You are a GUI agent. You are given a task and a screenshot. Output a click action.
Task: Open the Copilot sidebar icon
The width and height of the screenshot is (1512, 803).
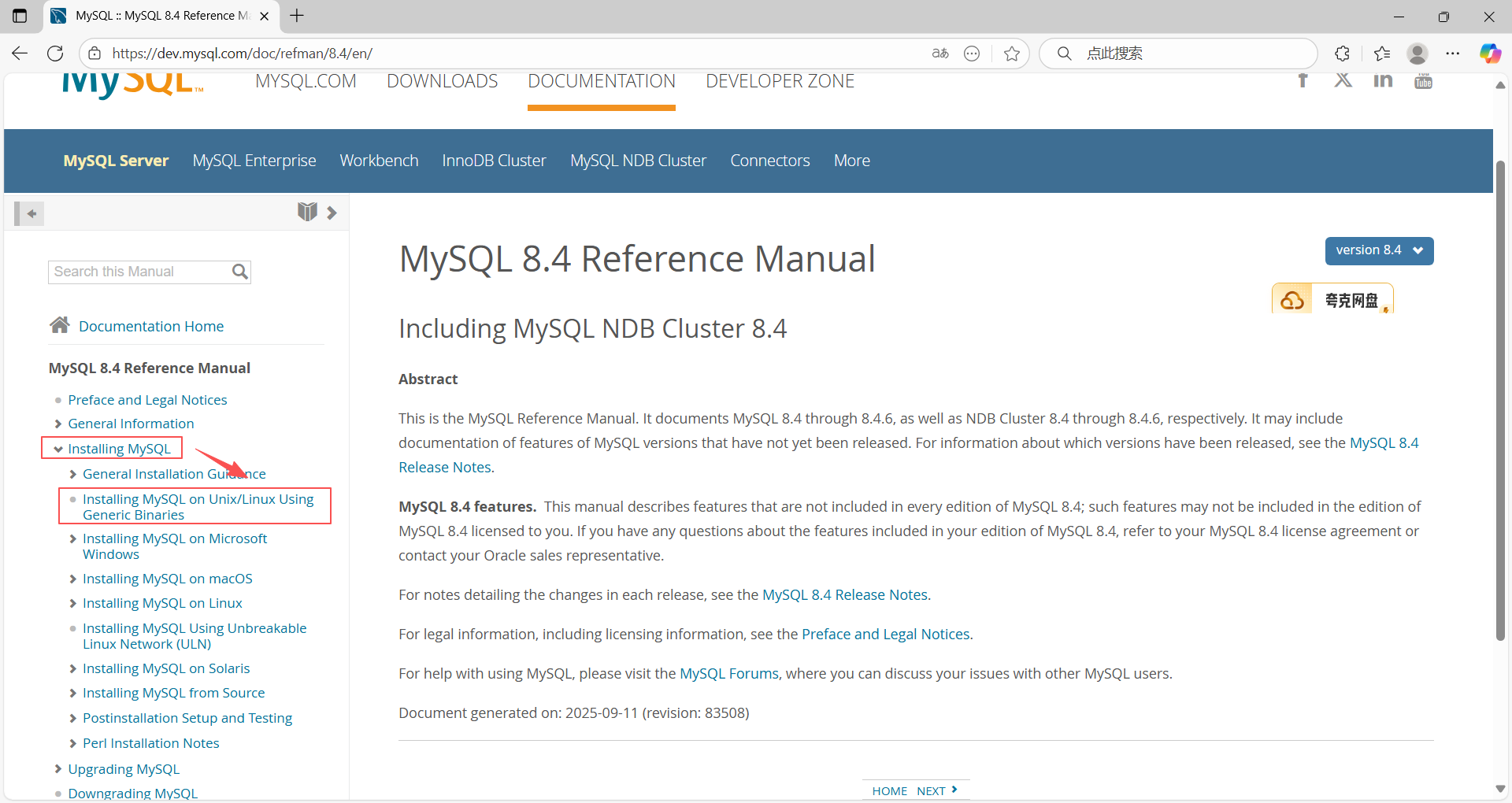pyautogui.click(x=1490, y=54)
